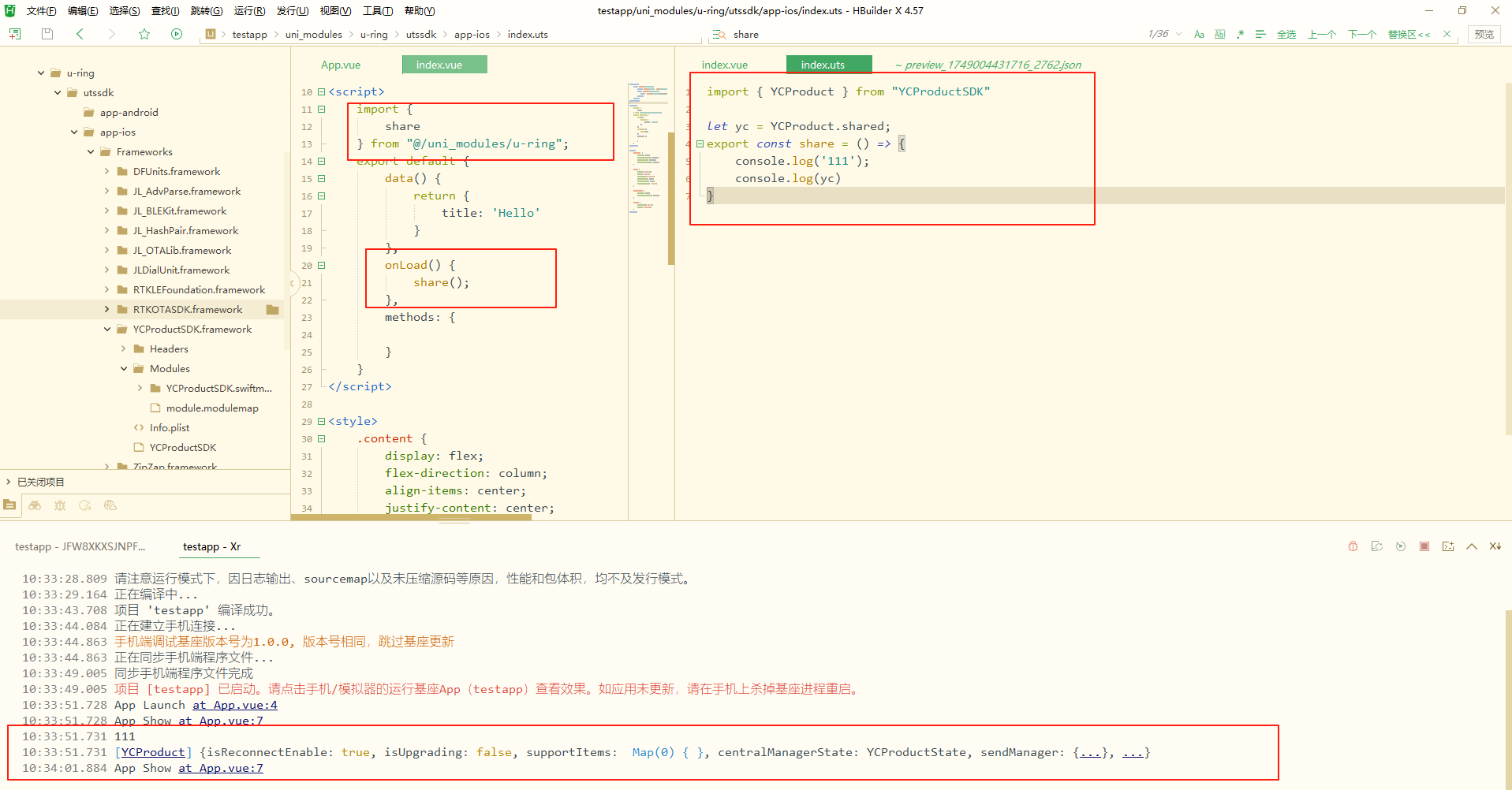Screen dimensions: 1512x790
Task: Click the rerun circular play icon in console
Action: [x=1401, y=546]
